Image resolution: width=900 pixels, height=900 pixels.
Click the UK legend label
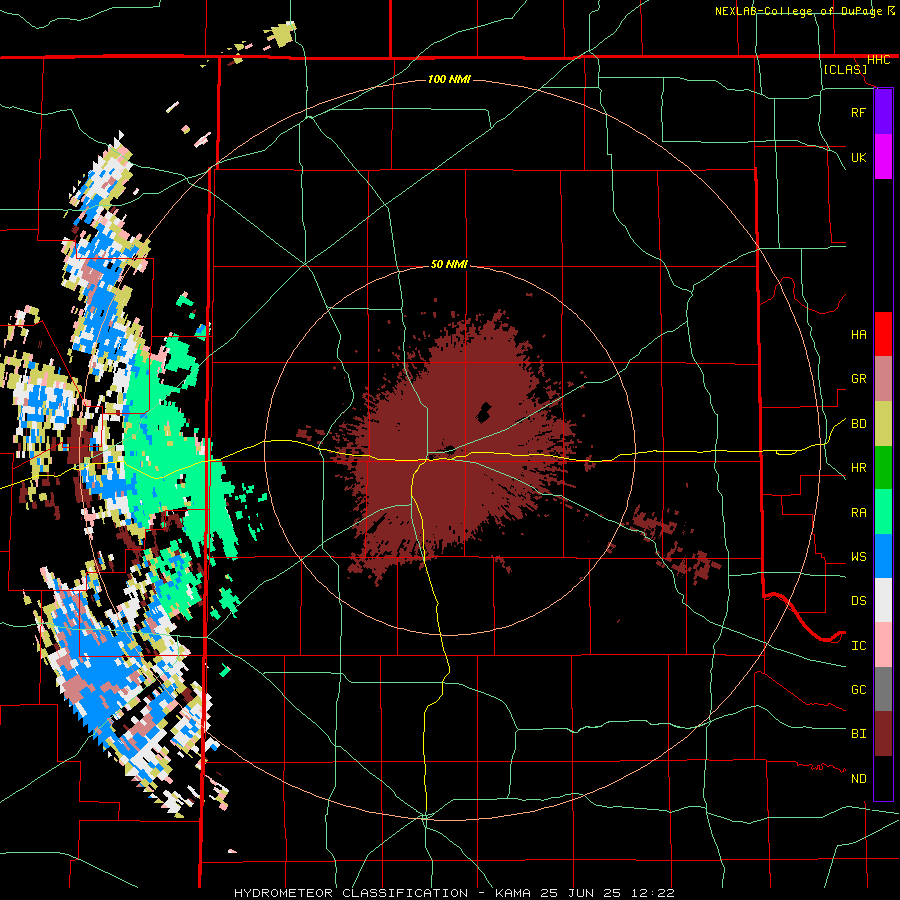click(858, 157)
